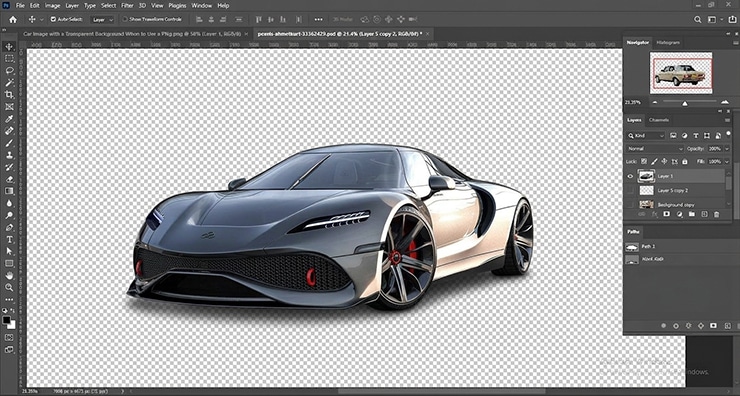The width and height of the screenshot is (740, 396).
Task: Toggle lock all padlock button
Action: point(685,161)
